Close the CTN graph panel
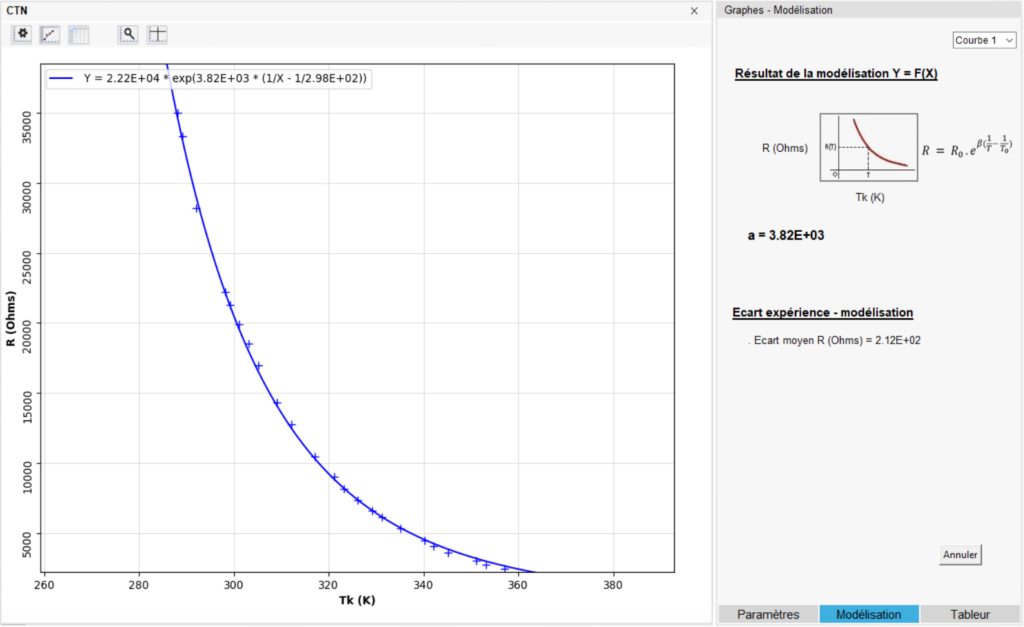 coord(694,10)
